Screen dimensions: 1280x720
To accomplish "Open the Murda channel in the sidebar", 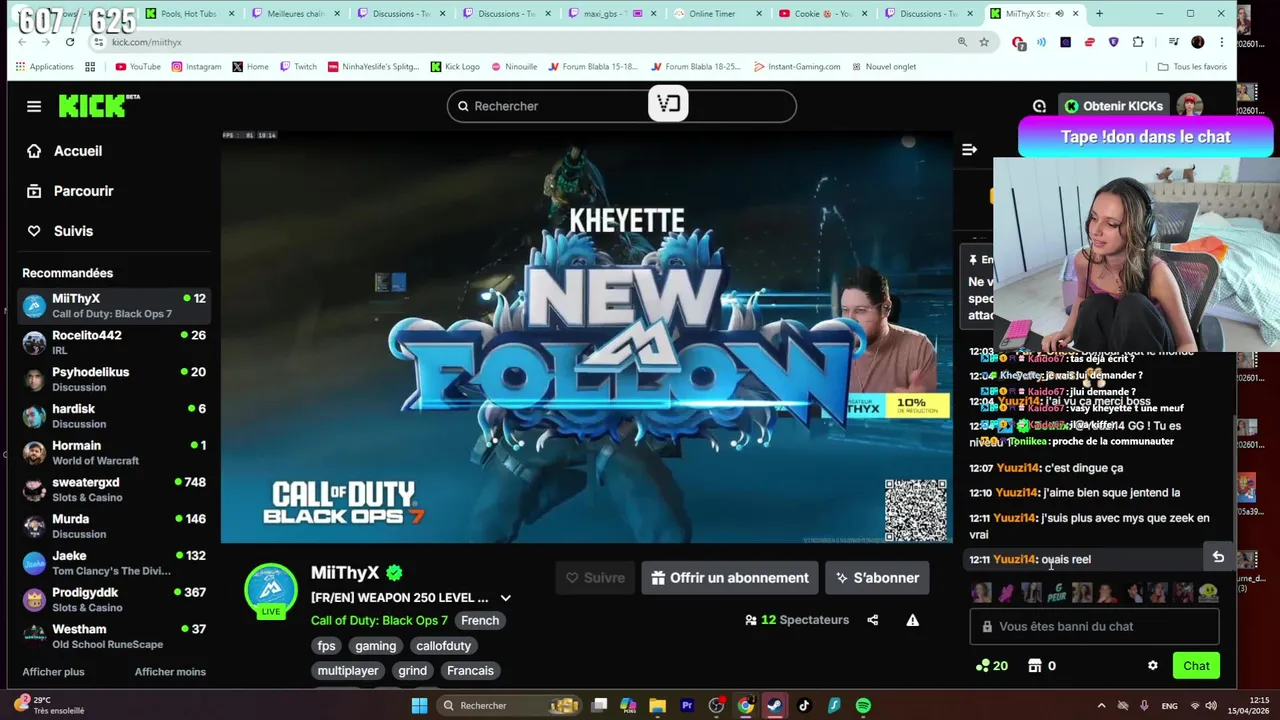I will pyautogui.click(x=114, y=526).
